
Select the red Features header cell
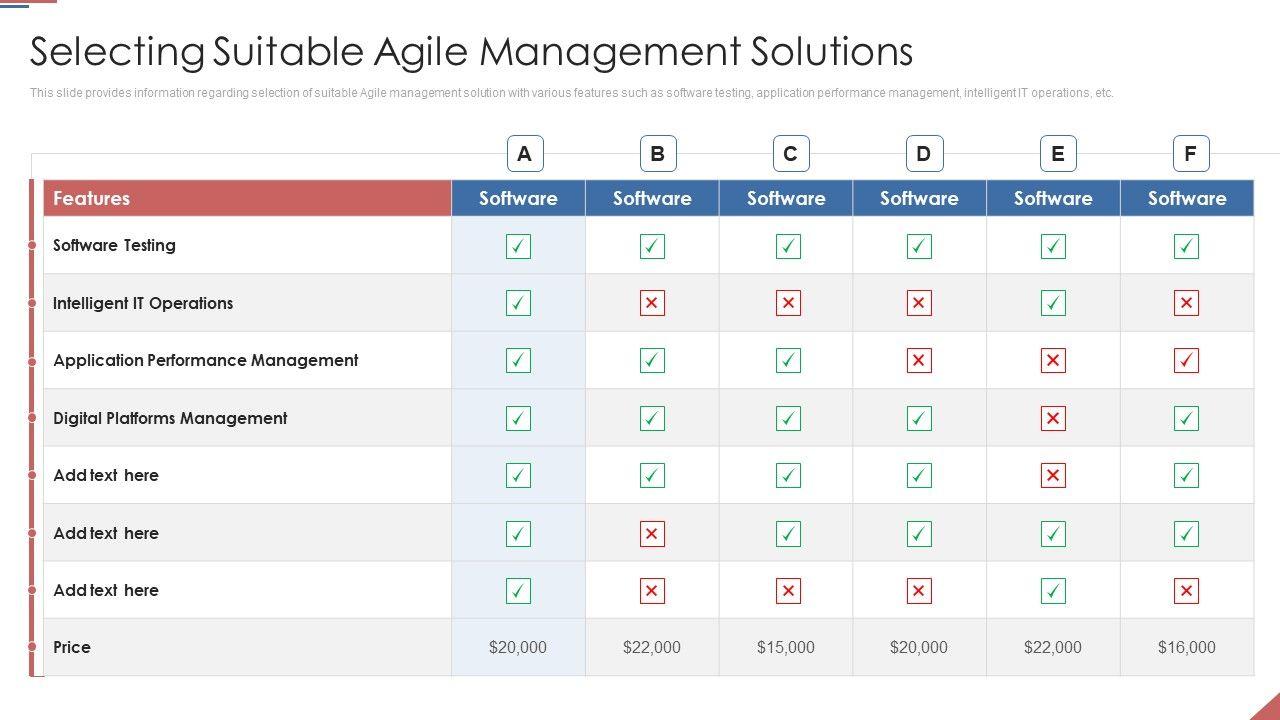(x=247, y=198)
